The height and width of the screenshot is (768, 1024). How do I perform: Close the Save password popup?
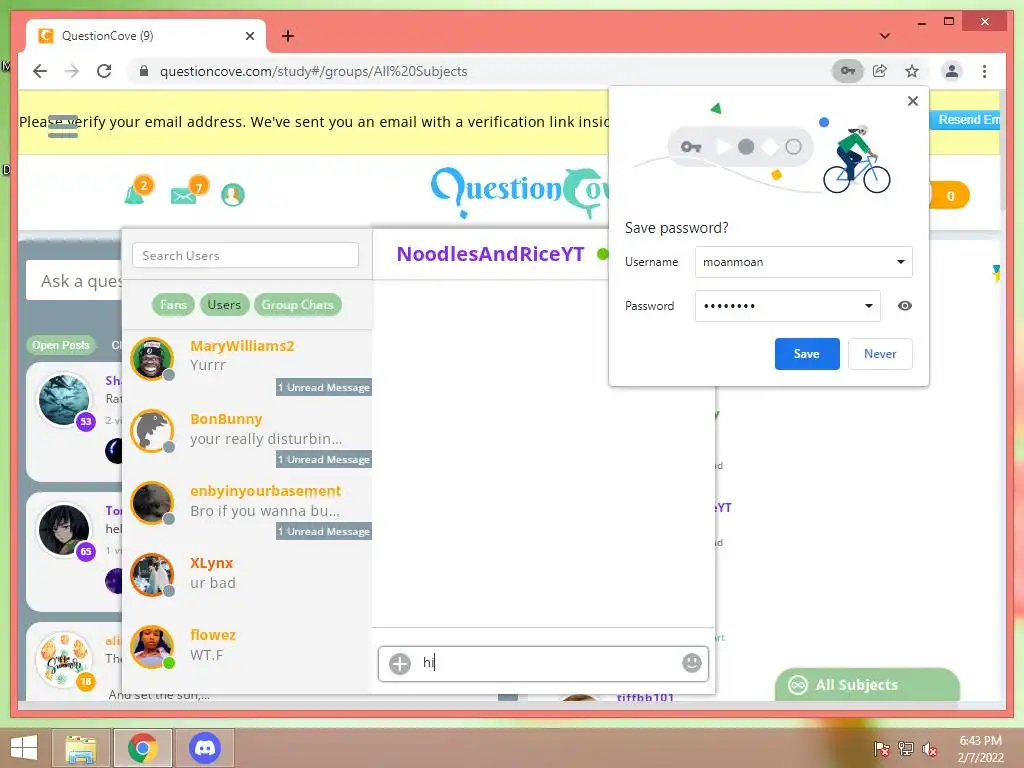[x=913, y=101]
